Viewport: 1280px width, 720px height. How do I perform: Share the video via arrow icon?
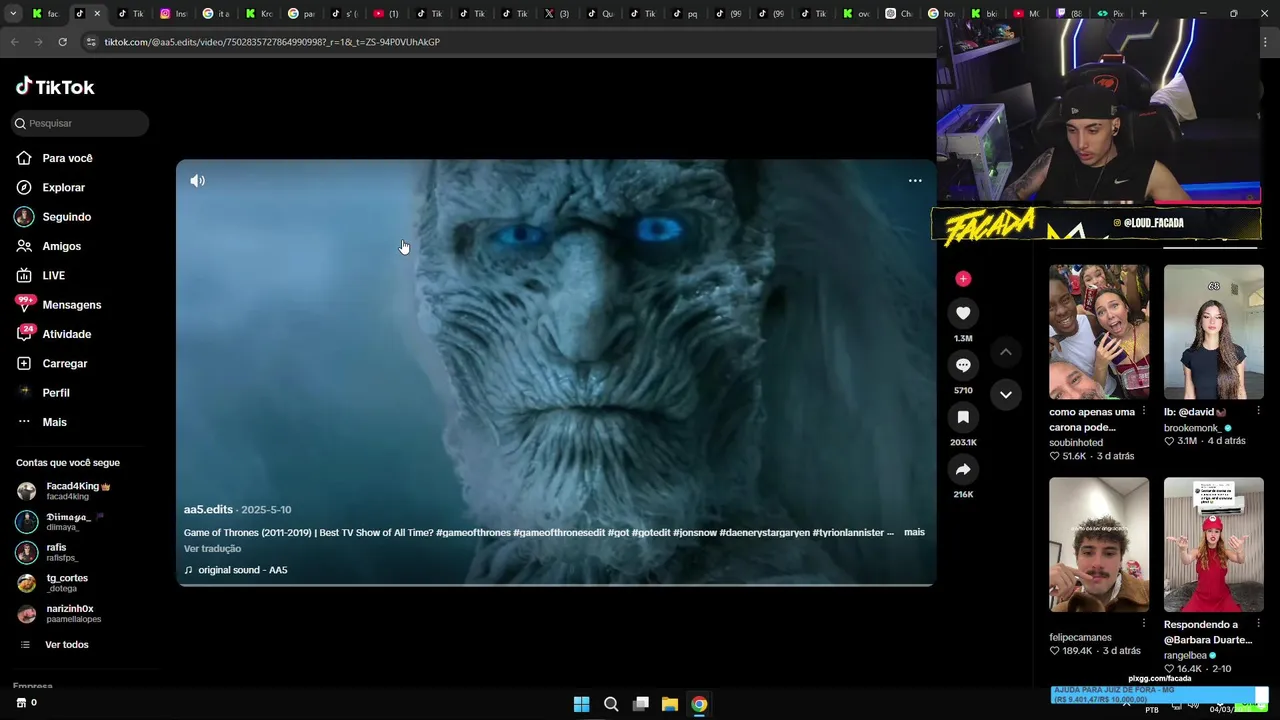(963, 469)
